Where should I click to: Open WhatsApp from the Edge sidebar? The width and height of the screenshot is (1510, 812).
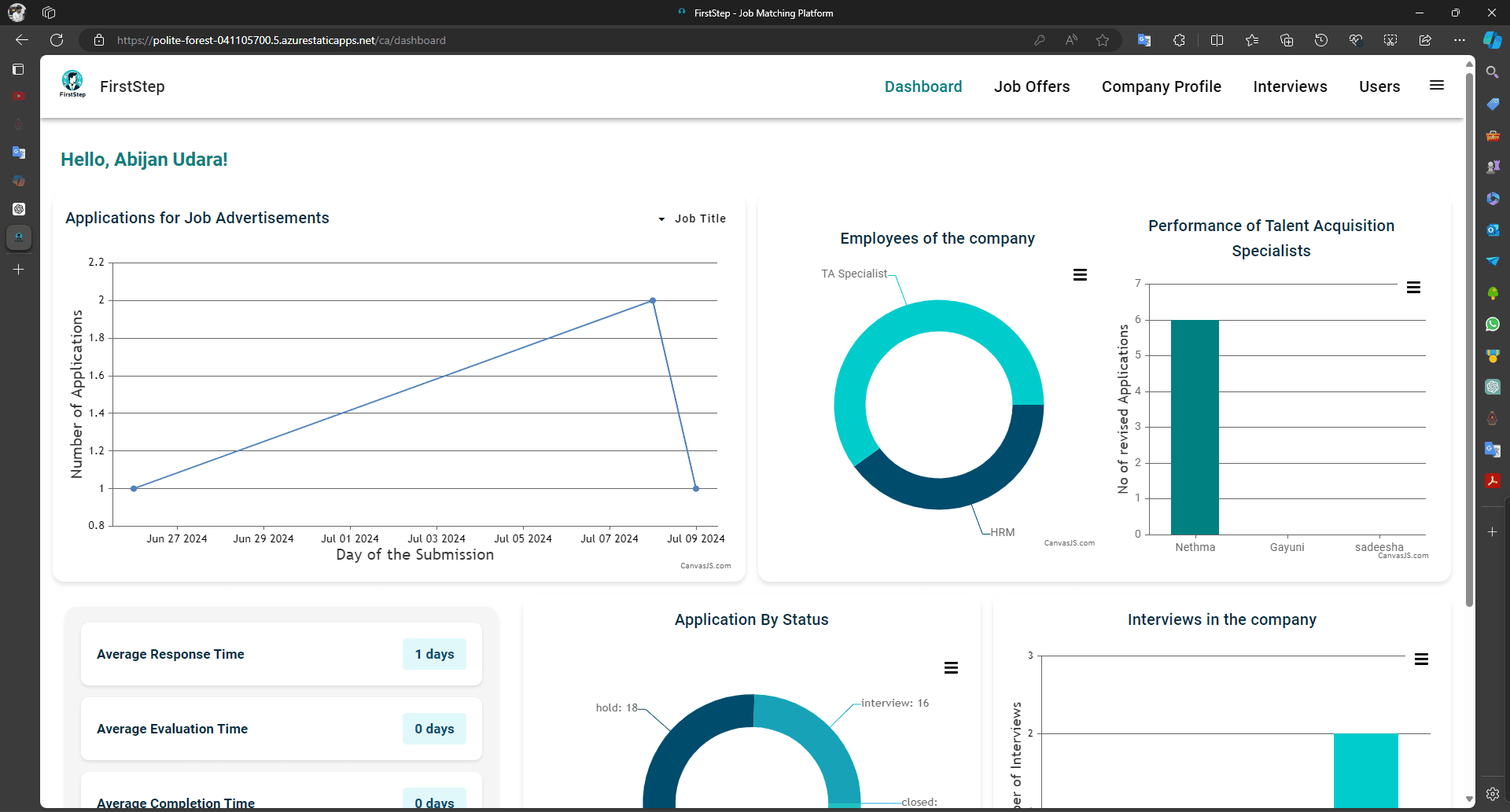1493,324
